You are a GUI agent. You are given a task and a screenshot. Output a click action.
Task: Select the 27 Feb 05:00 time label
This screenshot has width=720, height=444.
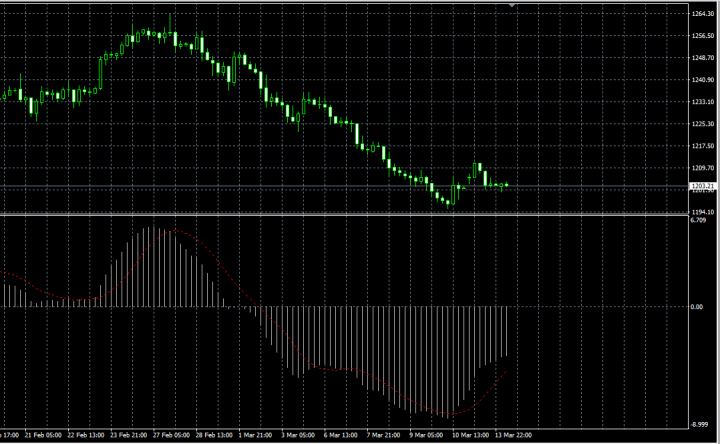coord(173,436)
